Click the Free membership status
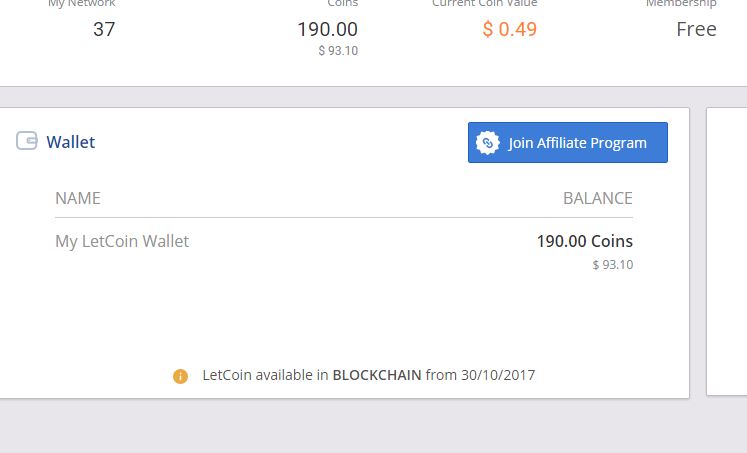Screen dimensions: 747x453 [x=696, y=29]
